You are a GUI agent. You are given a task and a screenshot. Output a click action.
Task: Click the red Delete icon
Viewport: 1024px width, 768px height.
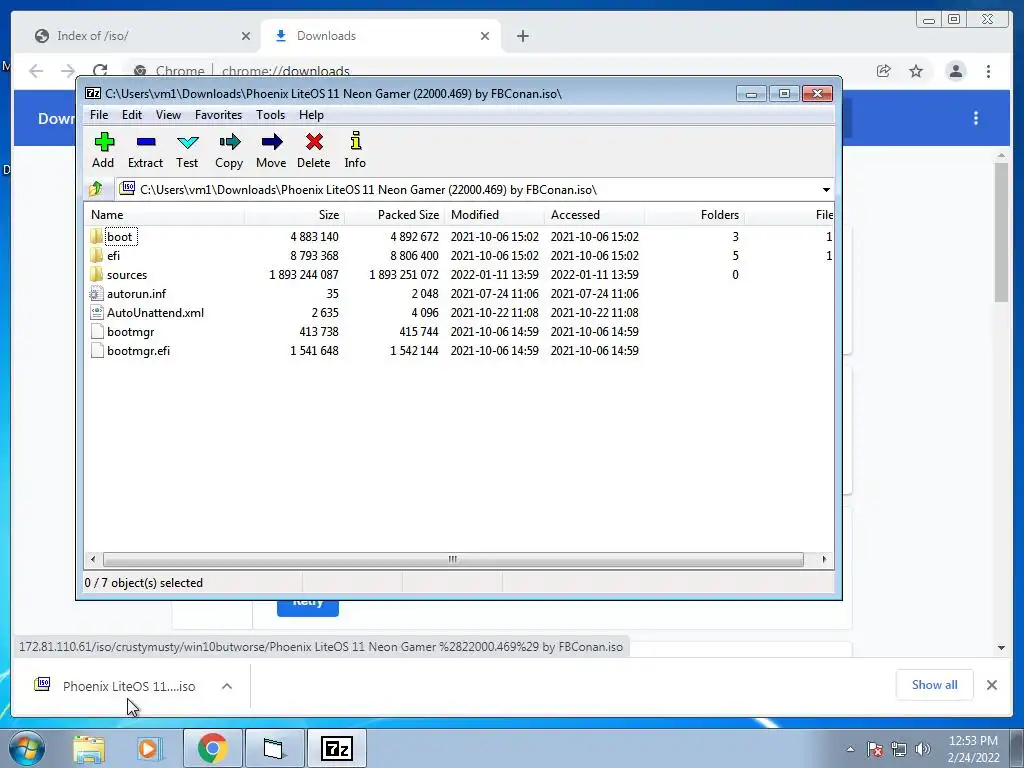coord(314,142)
